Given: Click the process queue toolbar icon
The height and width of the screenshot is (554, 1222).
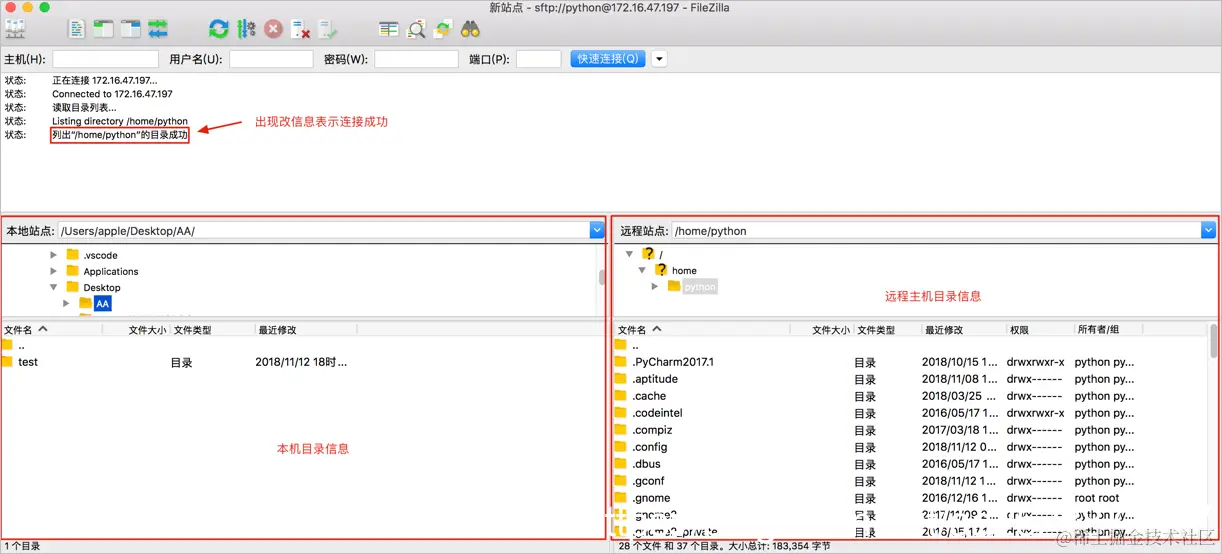Looking at the screenshot, I should 246,29.
